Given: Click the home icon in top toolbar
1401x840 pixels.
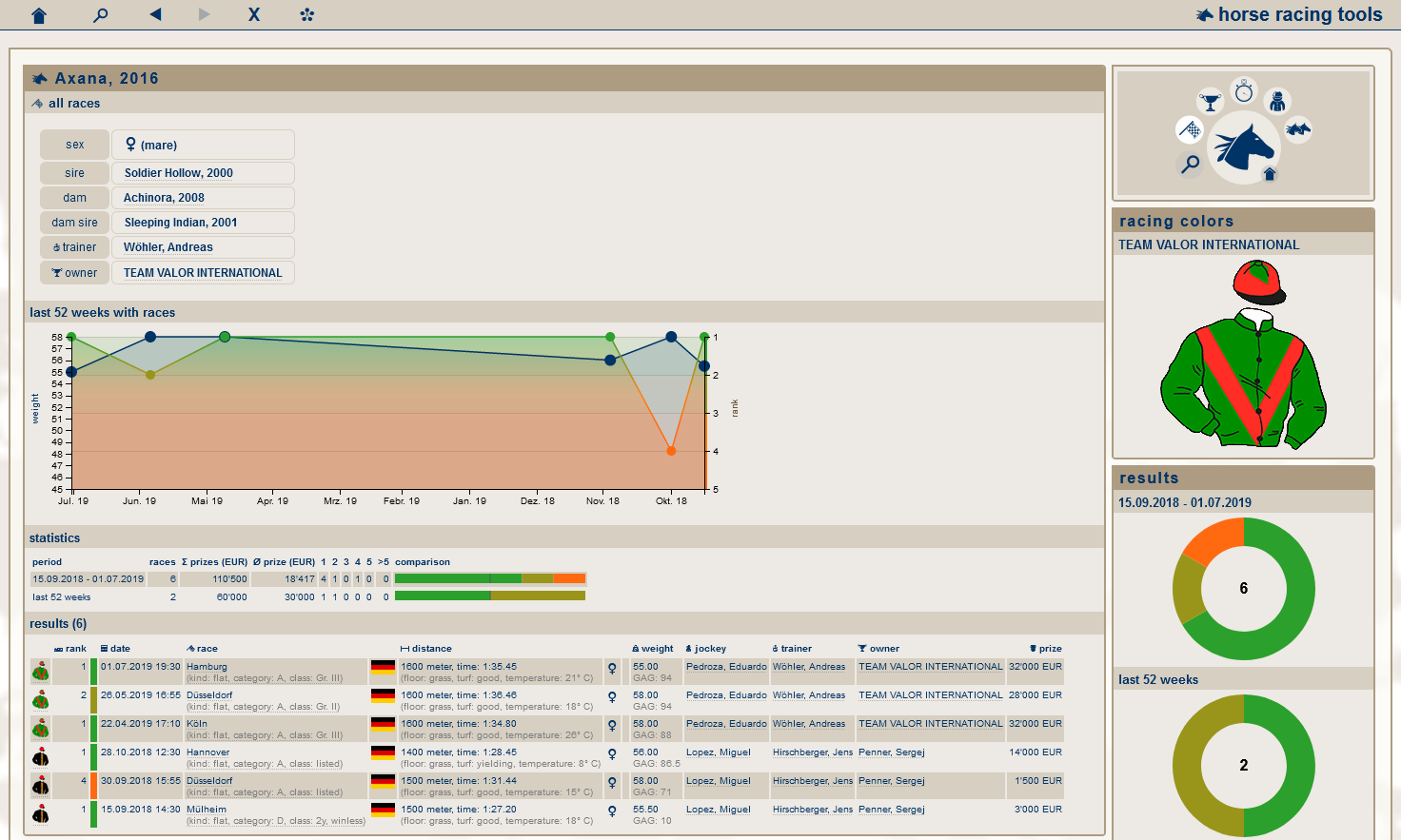Looking at the screenshot, I should pos(39,15).
